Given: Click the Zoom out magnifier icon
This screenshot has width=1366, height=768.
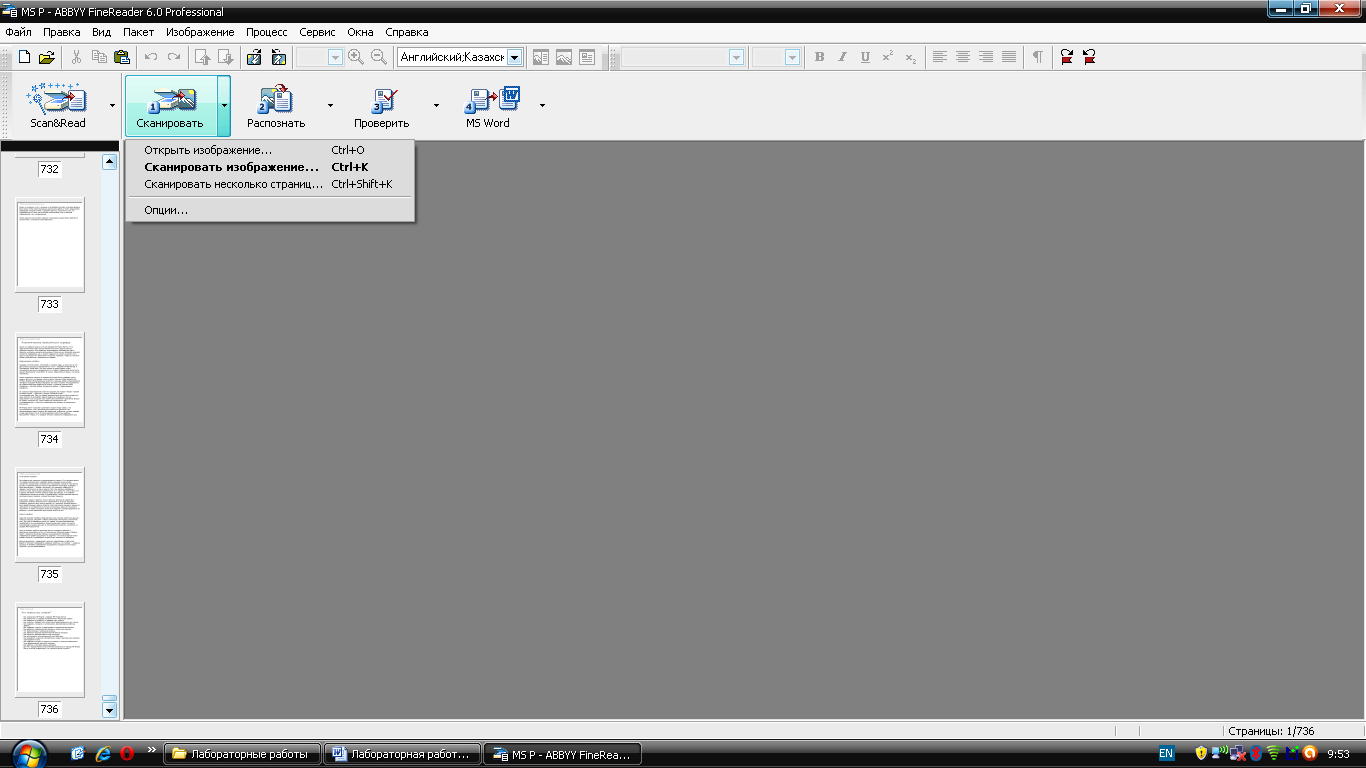Looking at the screenshot, I should click(x=379, y=57).
